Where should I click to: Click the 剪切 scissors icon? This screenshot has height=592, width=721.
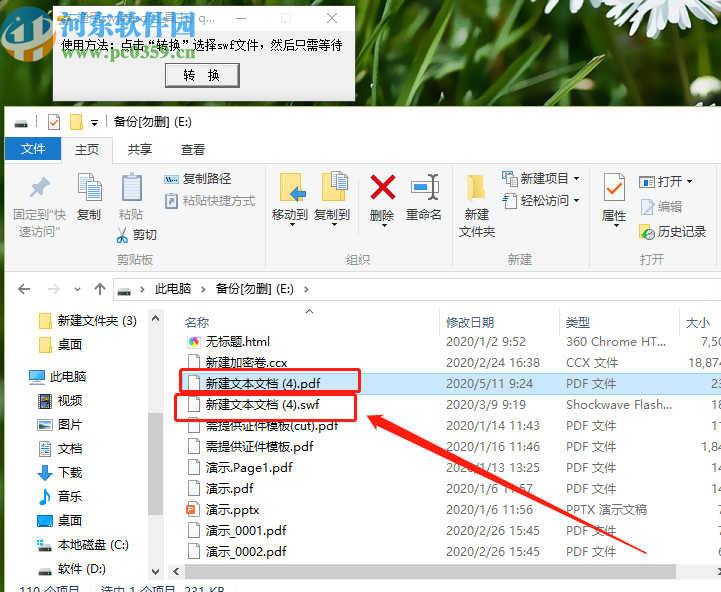pos(122,235)
